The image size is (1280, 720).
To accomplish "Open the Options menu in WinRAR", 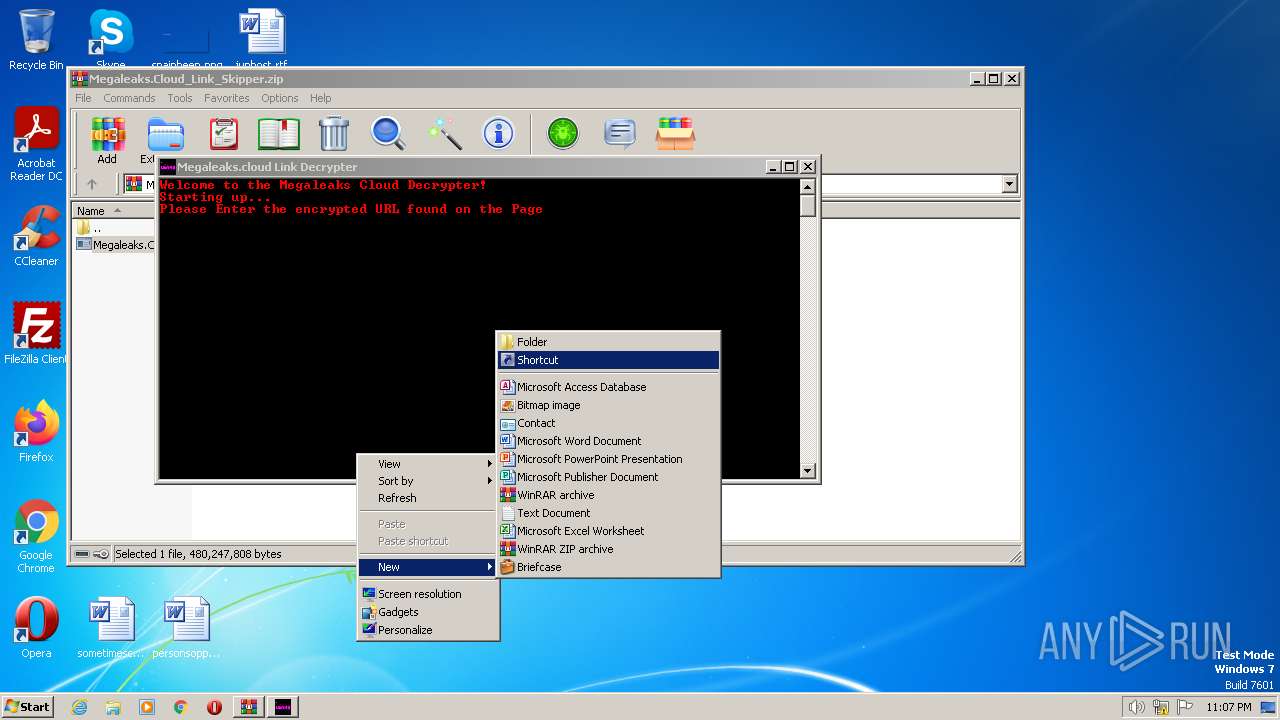I will coord(280,98).
